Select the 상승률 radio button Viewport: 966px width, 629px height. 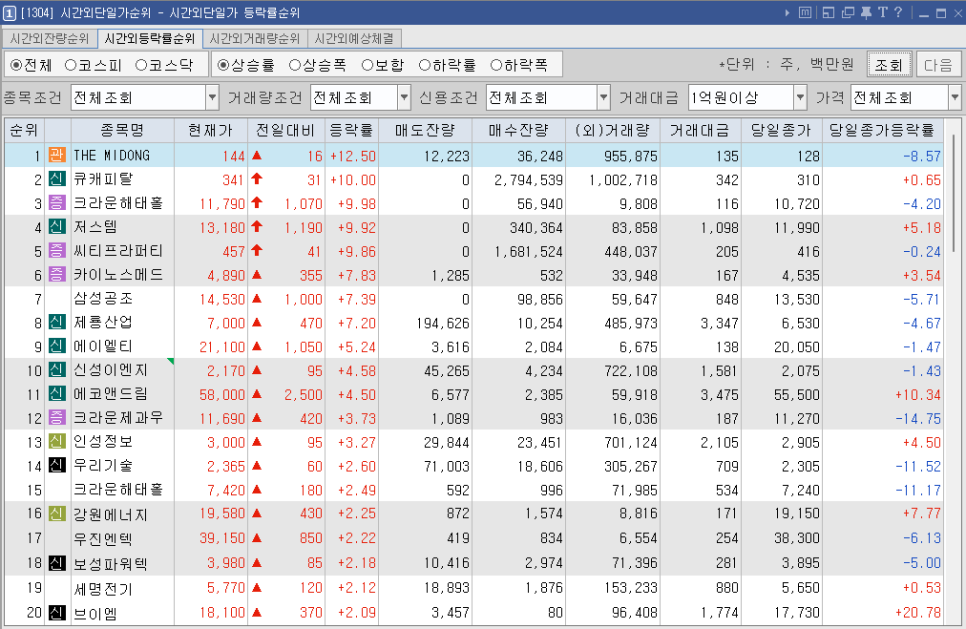(x=224, y=65)
